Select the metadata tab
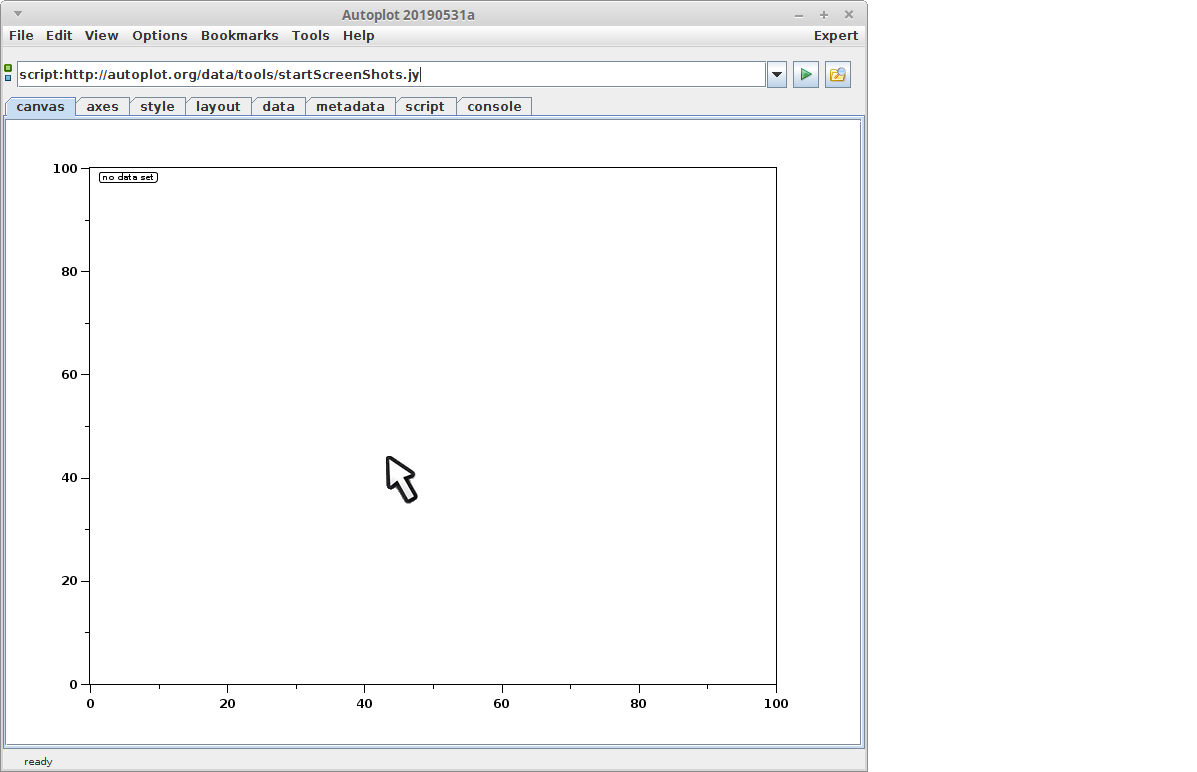The height and width of the screenshot is (772, 1197). (350, 107)
